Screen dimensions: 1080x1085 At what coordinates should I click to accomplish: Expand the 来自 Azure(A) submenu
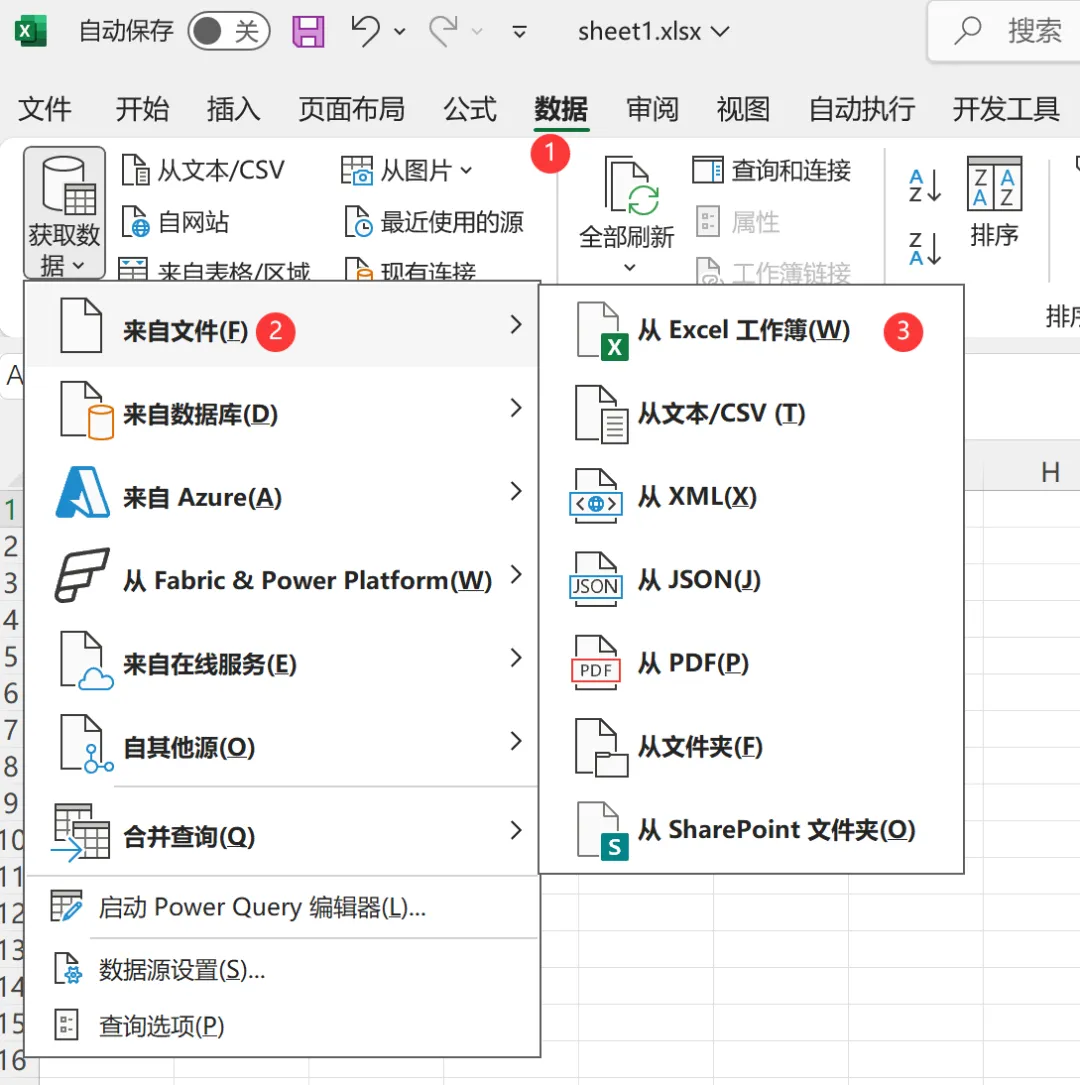(282, 492)
